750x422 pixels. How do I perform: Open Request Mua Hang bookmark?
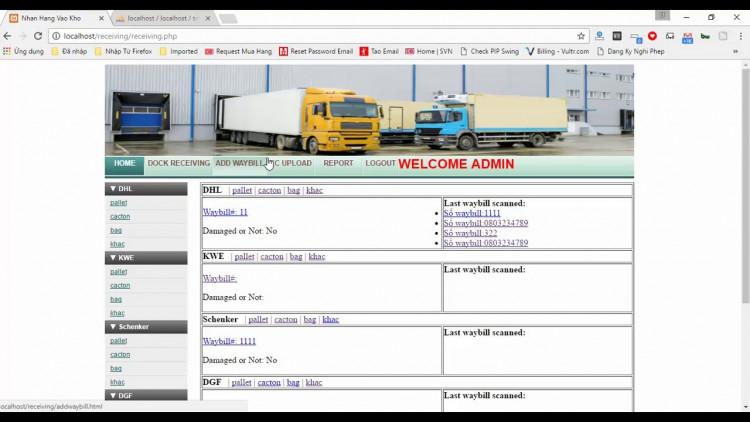238,51
